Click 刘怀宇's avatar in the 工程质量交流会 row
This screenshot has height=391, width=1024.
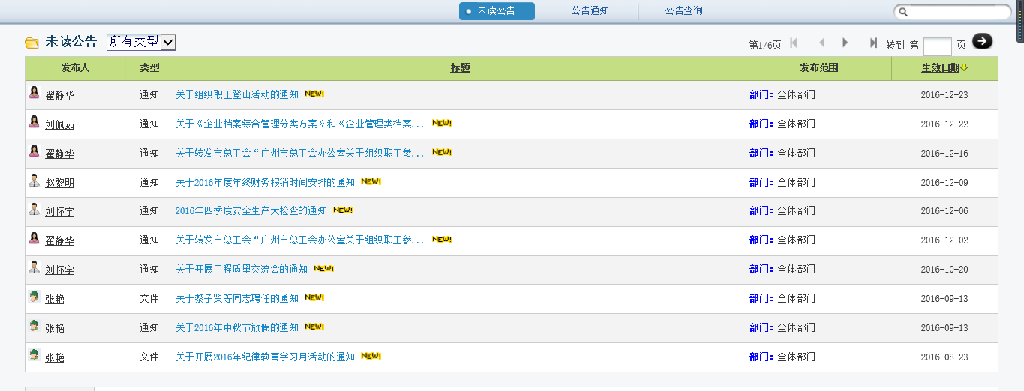pyautogui.click(x=34, y=268)
